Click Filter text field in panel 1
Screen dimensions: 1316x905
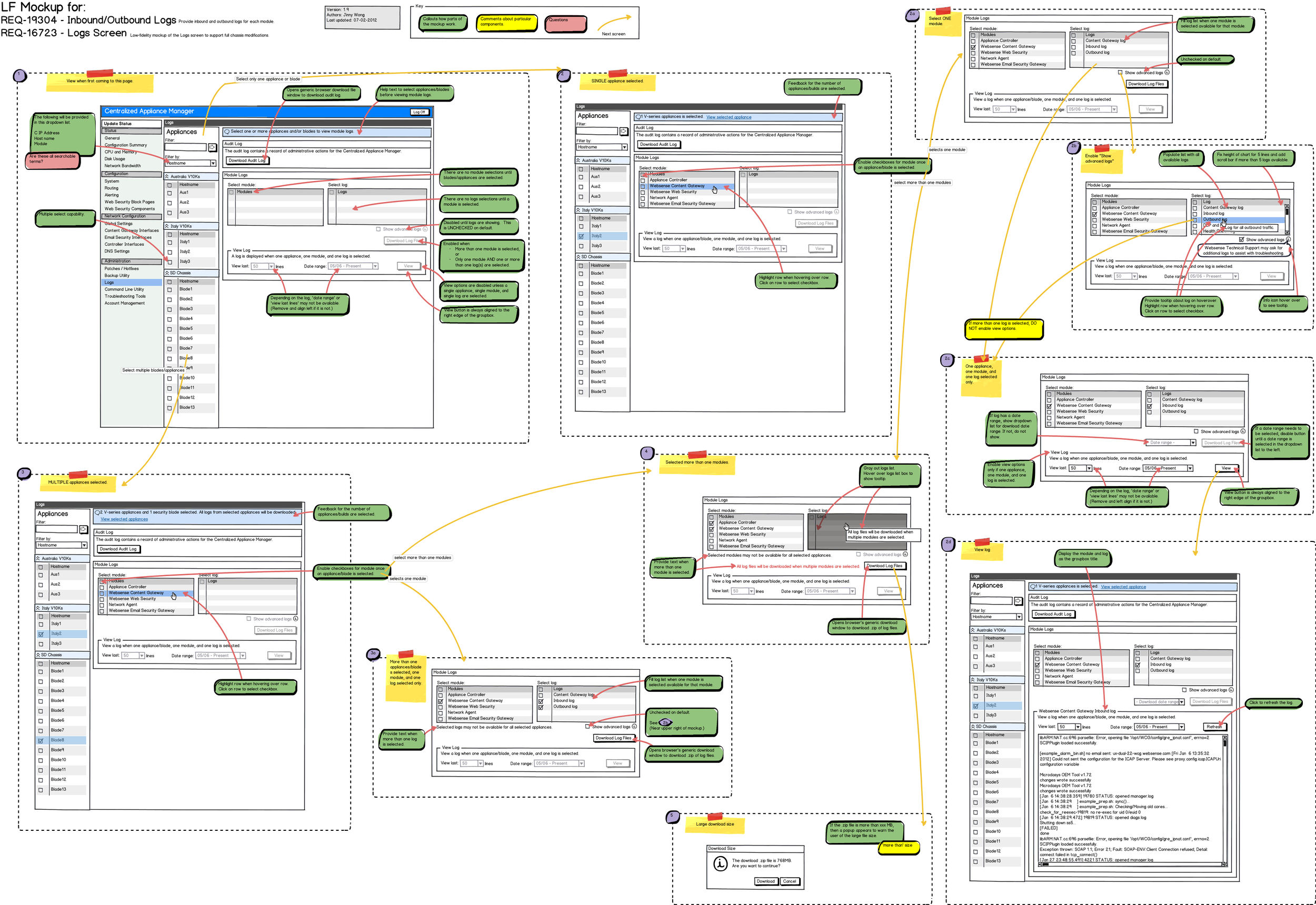pos(185,147)
